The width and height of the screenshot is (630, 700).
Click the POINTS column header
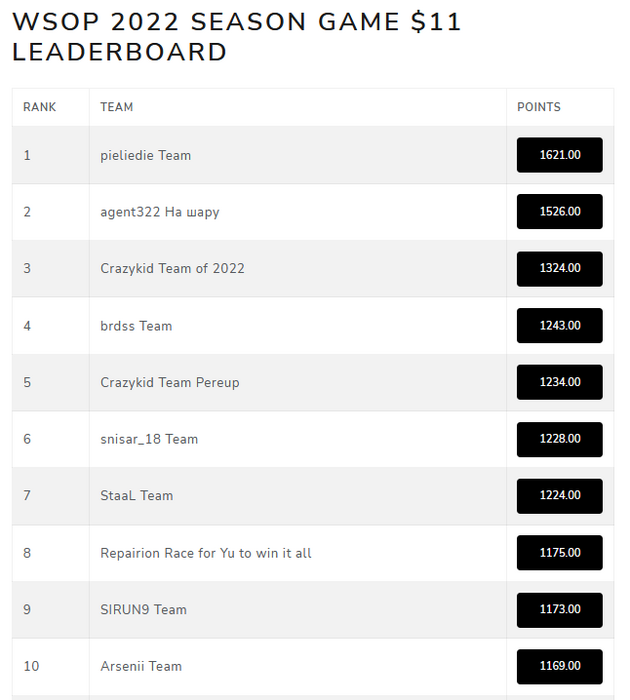[x=539, y=107]
